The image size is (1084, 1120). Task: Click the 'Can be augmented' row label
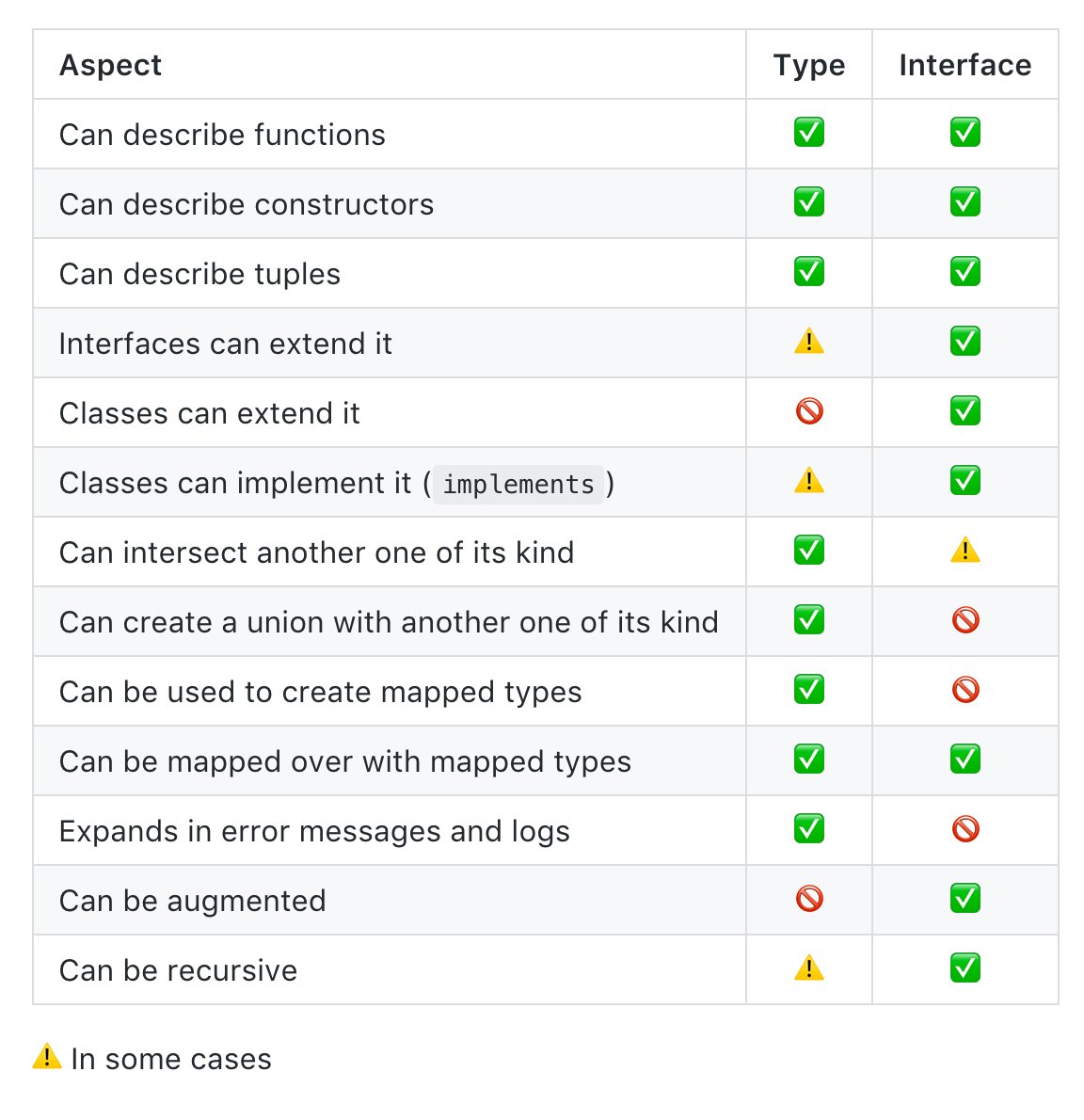tap(193, 901)
